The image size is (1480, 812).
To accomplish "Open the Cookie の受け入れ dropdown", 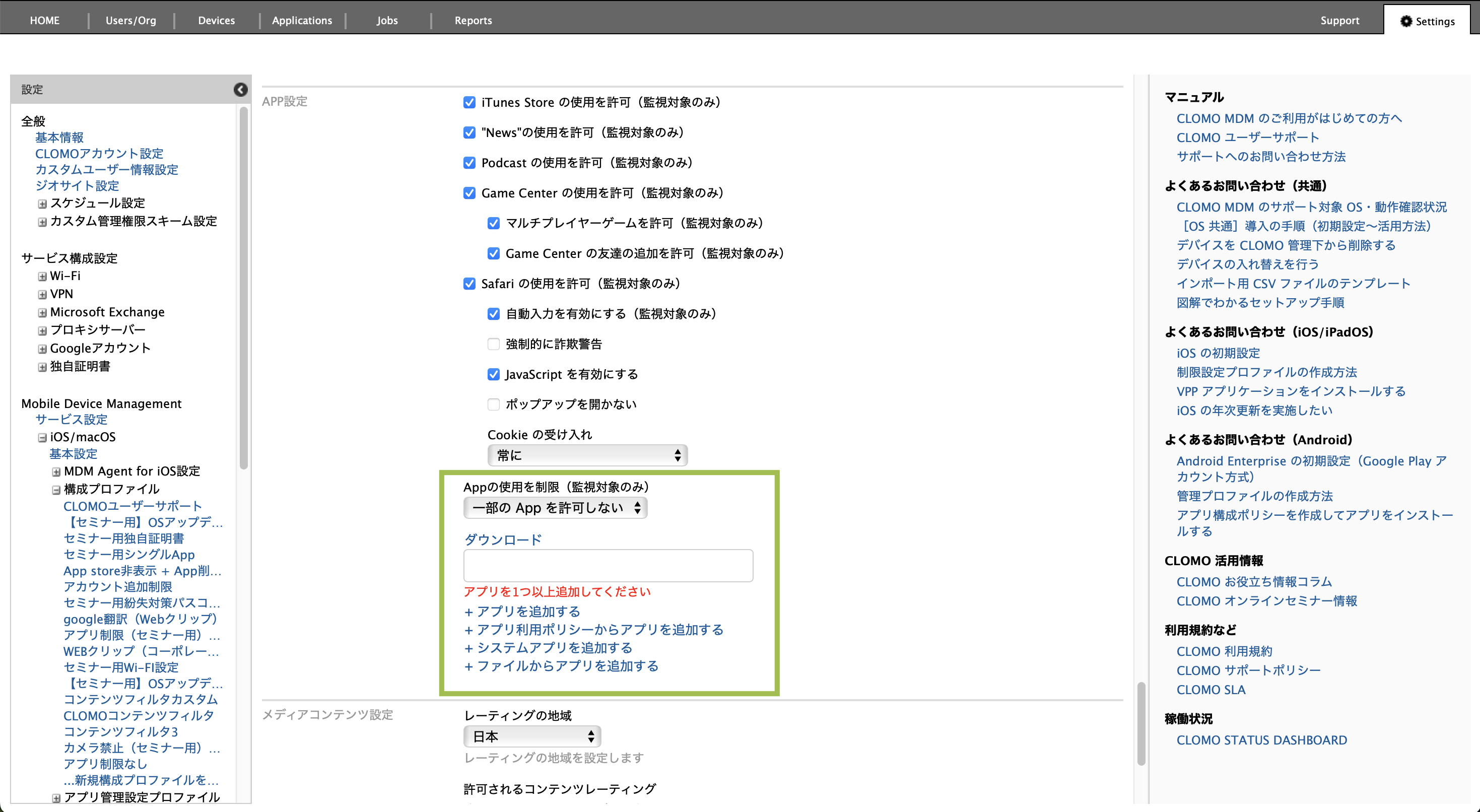I will click(x=587, y=455).
